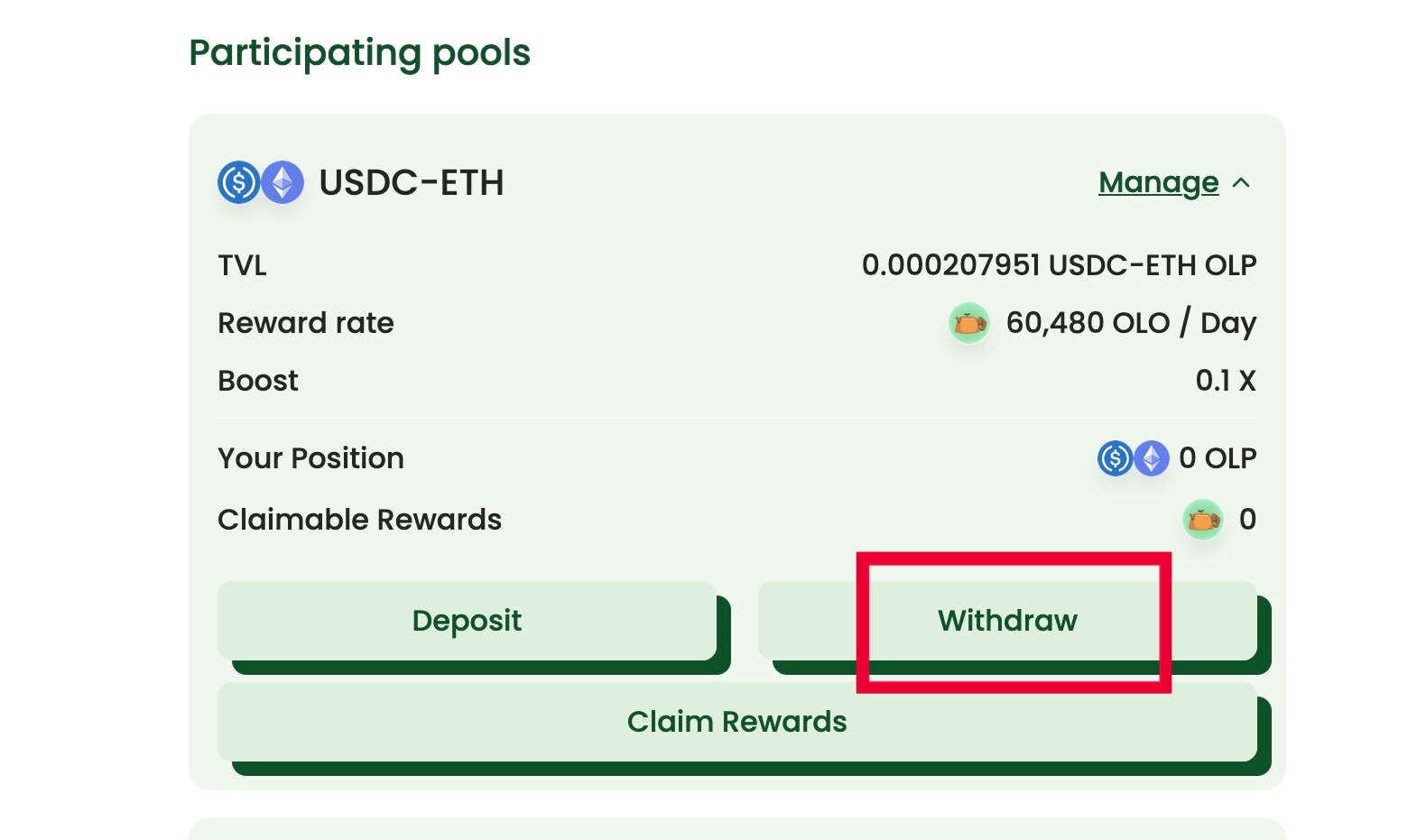Click the ETH icon in Your Position row
The image size is (1417, 840).
coord(1152,458)
